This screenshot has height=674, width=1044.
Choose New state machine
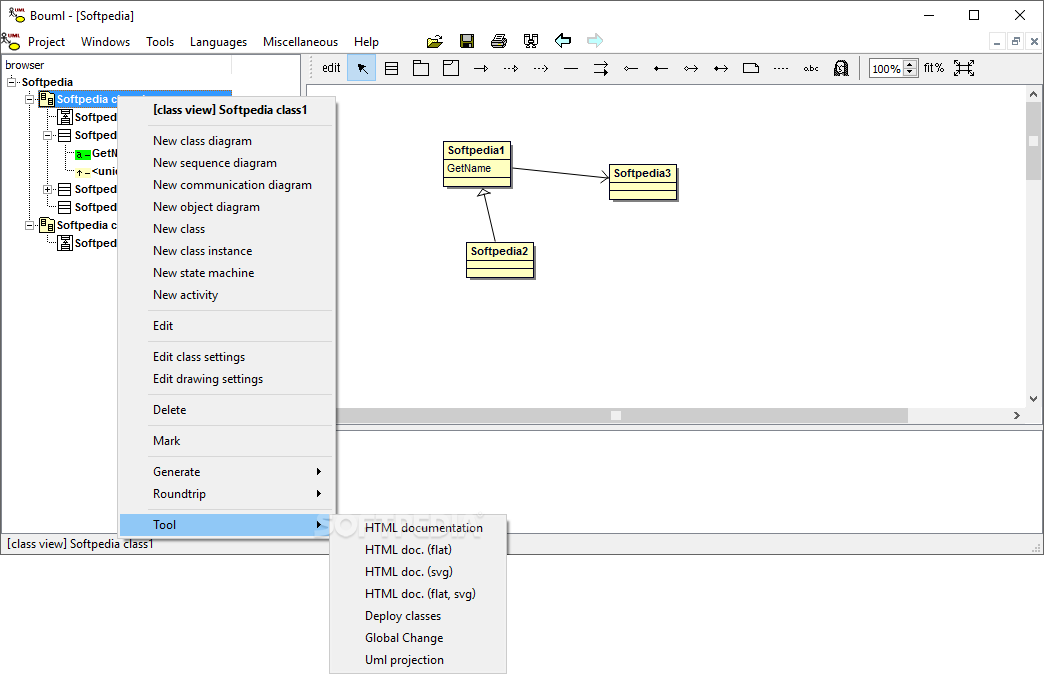coord(226,272)
